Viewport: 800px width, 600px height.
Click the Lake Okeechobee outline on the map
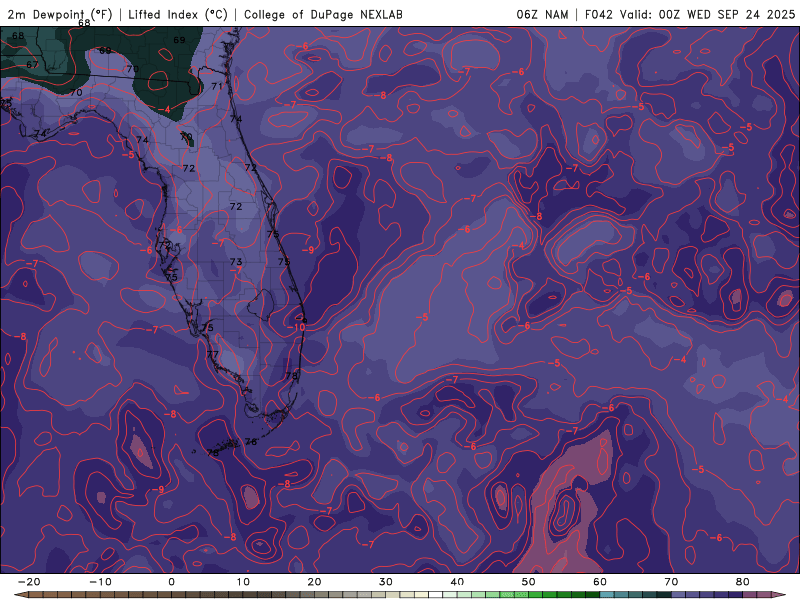point(262,305)
